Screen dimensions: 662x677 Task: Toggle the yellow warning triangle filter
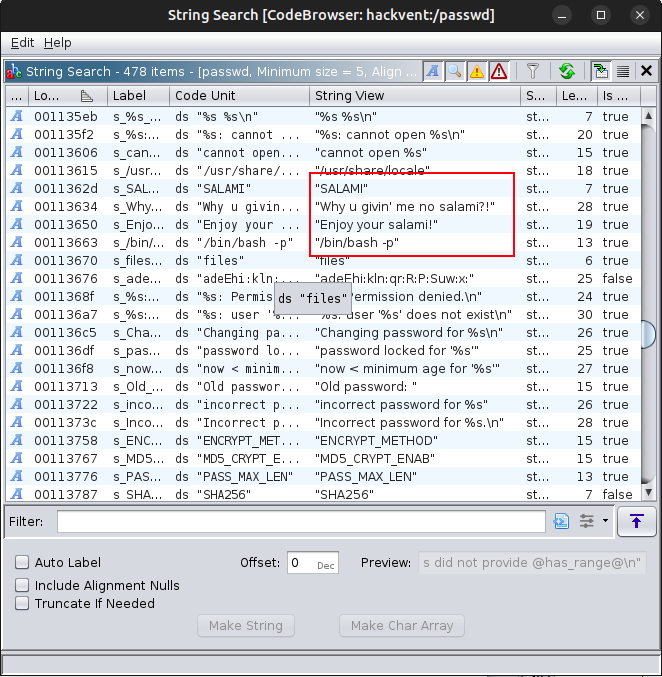(x=476, y=71)
